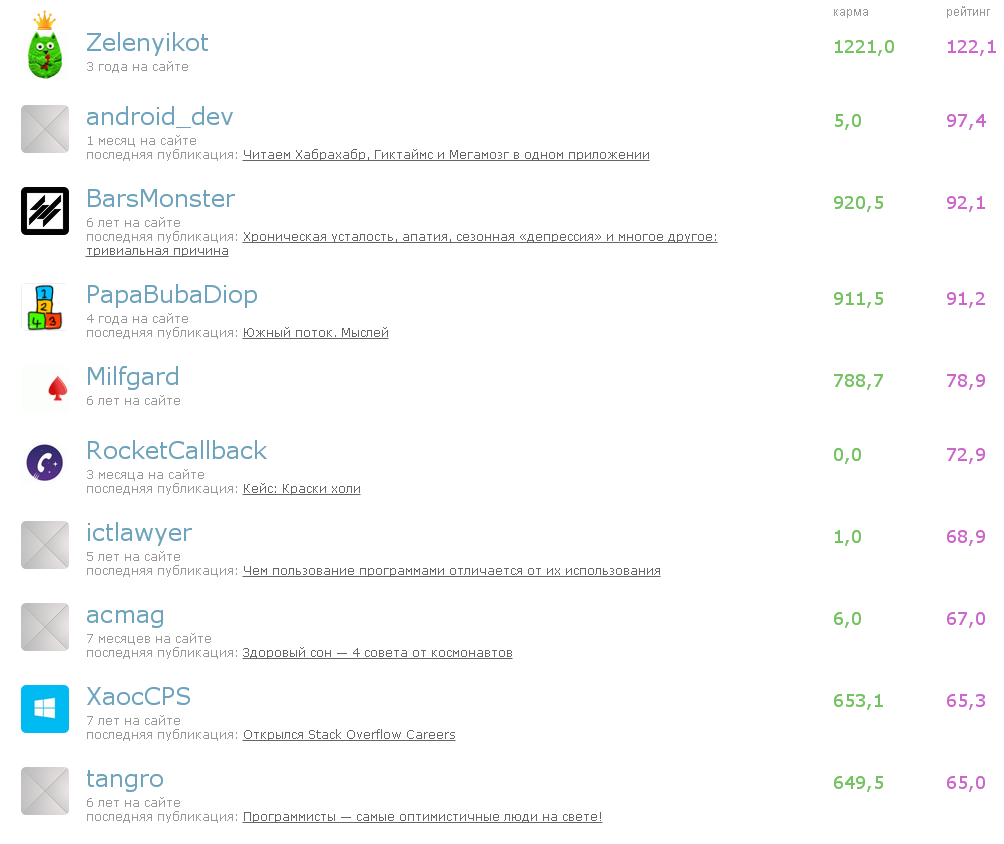Click XaocCPS's blue Windows logo avatar

45,709
